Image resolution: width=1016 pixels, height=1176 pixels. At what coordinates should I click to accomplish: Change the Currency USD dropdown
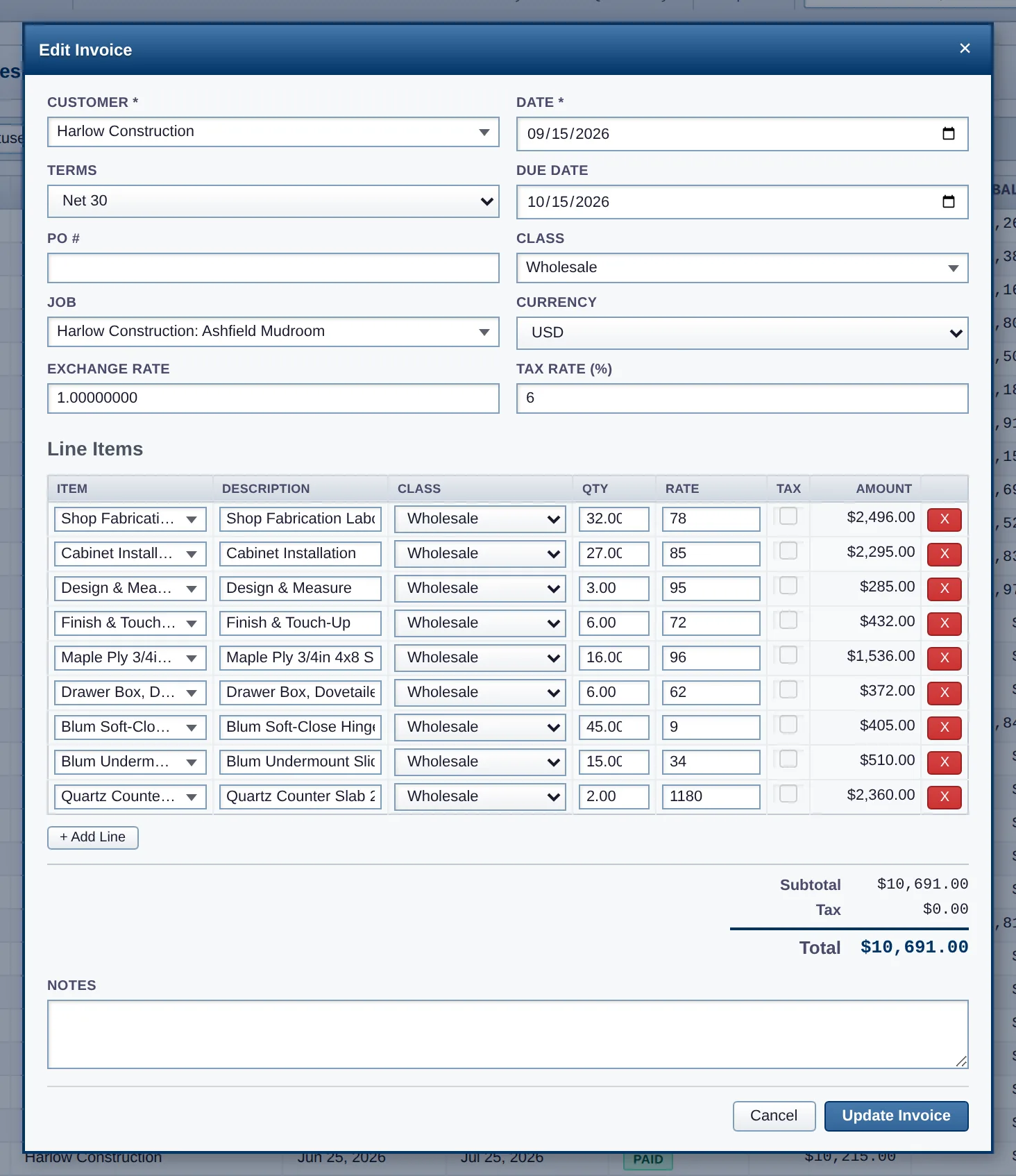(x=743, y=333)
